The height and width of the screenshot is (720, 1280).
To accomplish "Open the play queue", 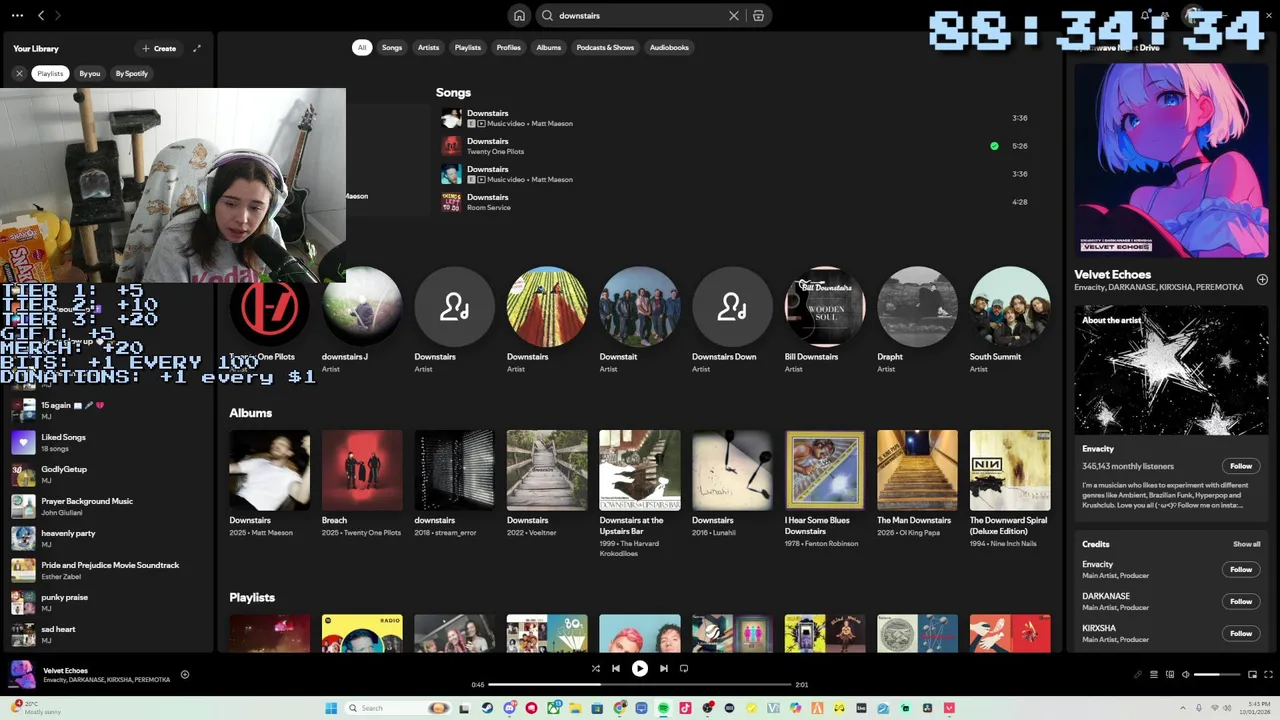I will 1153,675.
